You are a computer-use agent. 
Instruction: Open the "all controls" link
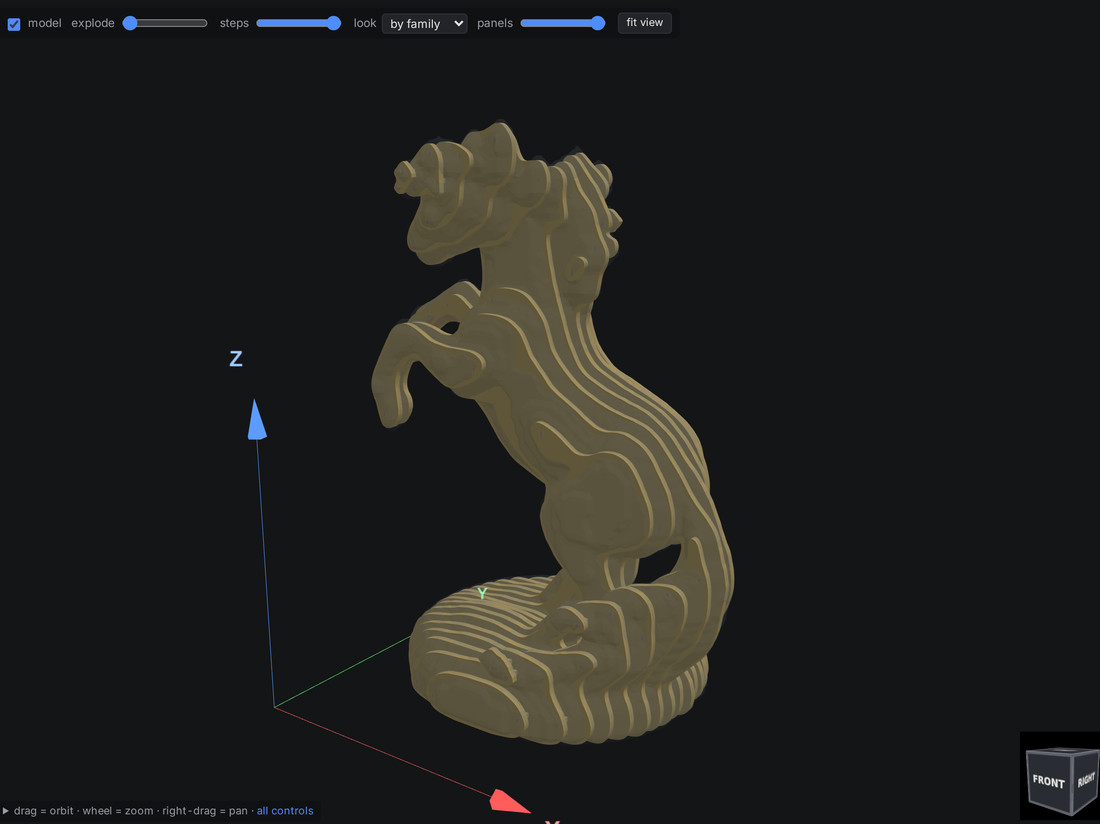click(x=285, y=811)
